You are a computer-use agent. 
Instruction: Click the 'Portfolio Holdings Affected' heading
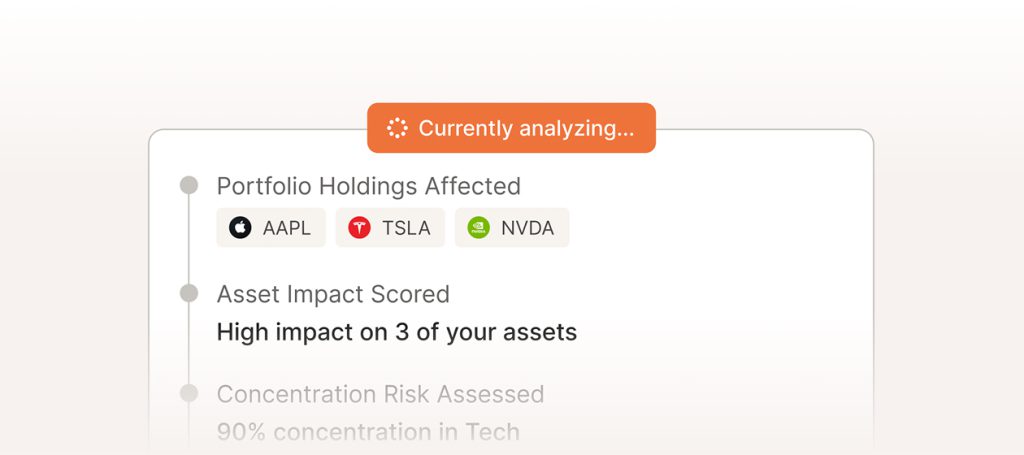pos(368,186)
